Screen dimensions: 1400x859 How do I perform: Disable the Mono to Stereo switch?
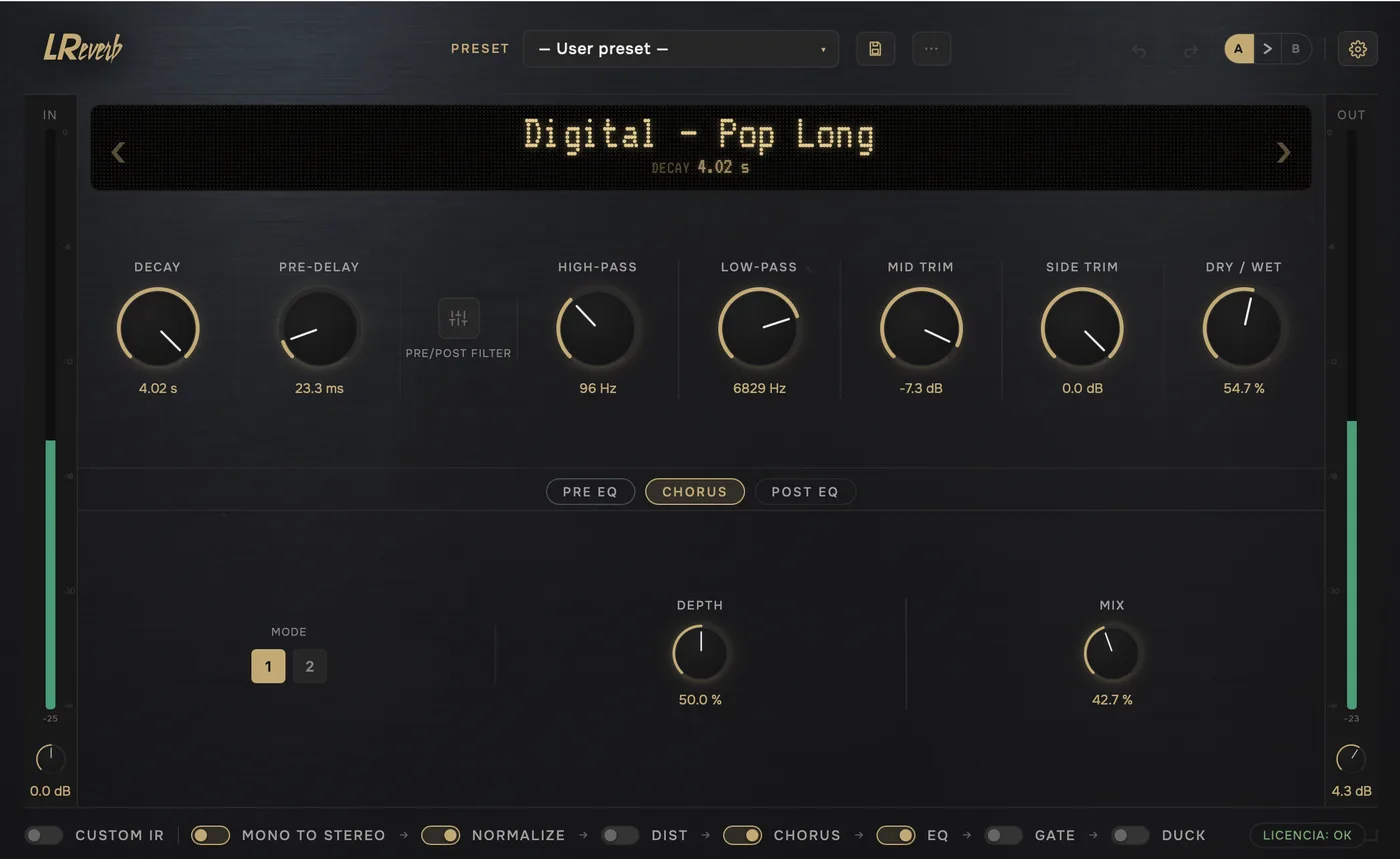210,835
